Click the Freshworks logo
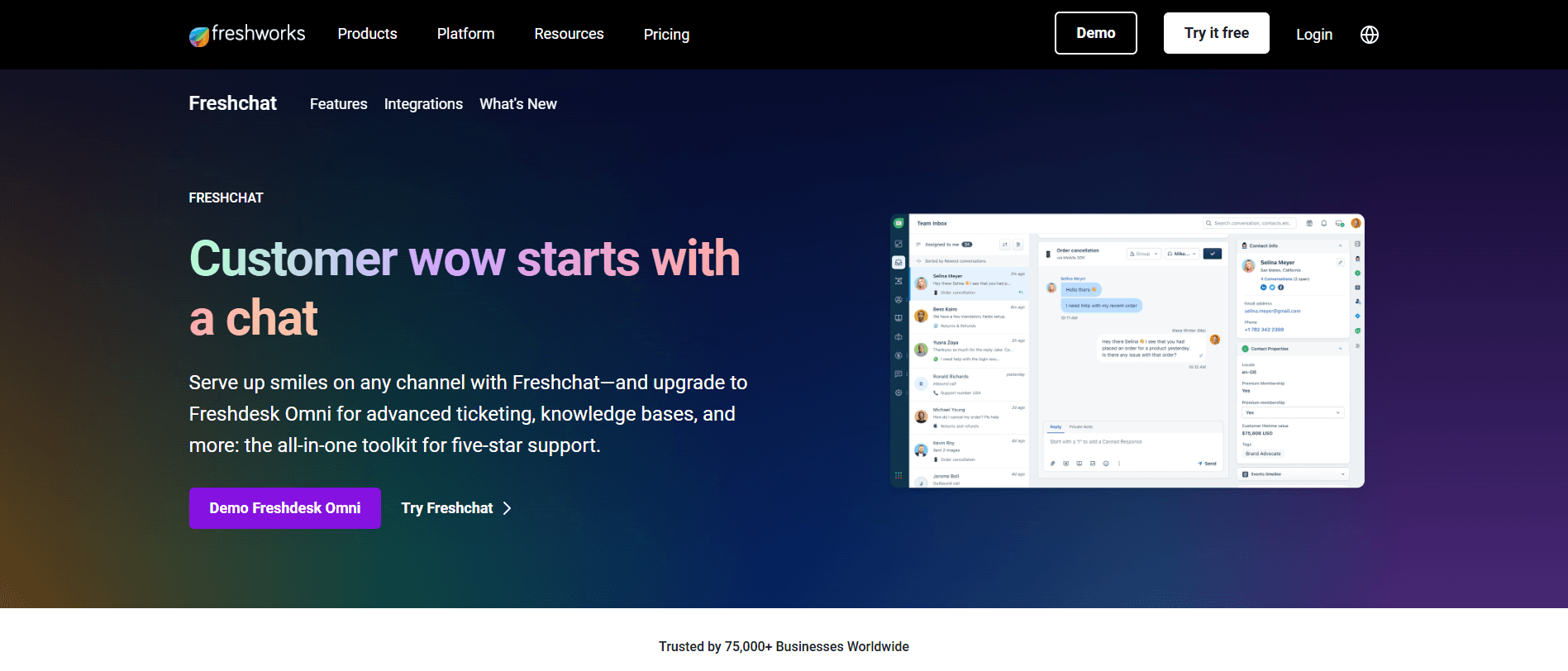This screenshot has width=1568, height=671. tap(247, 34)
